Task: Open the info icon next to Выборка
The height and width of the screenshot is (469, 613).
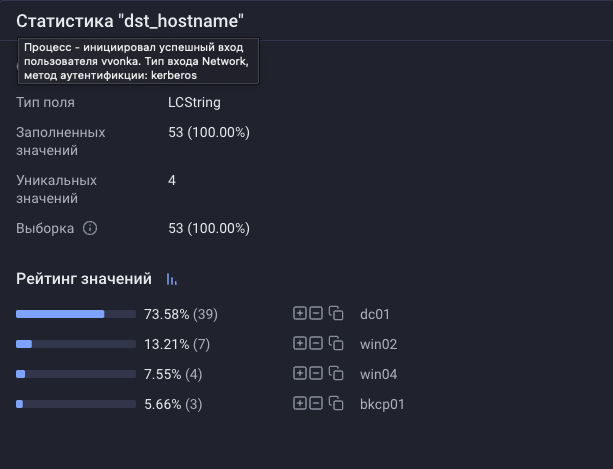Action: (x=90, y=228)
